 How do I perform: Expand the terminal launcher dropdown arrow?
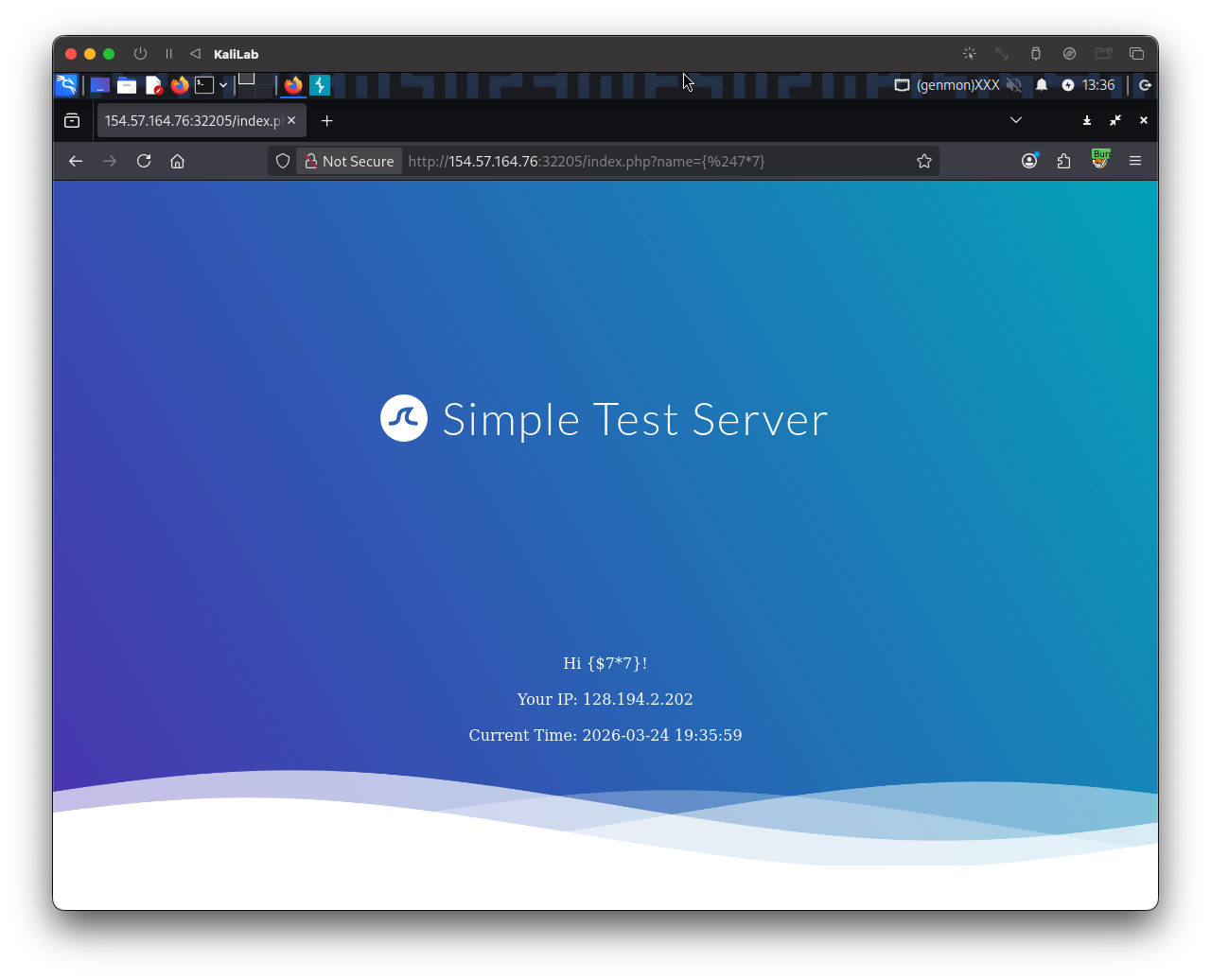point(223,85)
